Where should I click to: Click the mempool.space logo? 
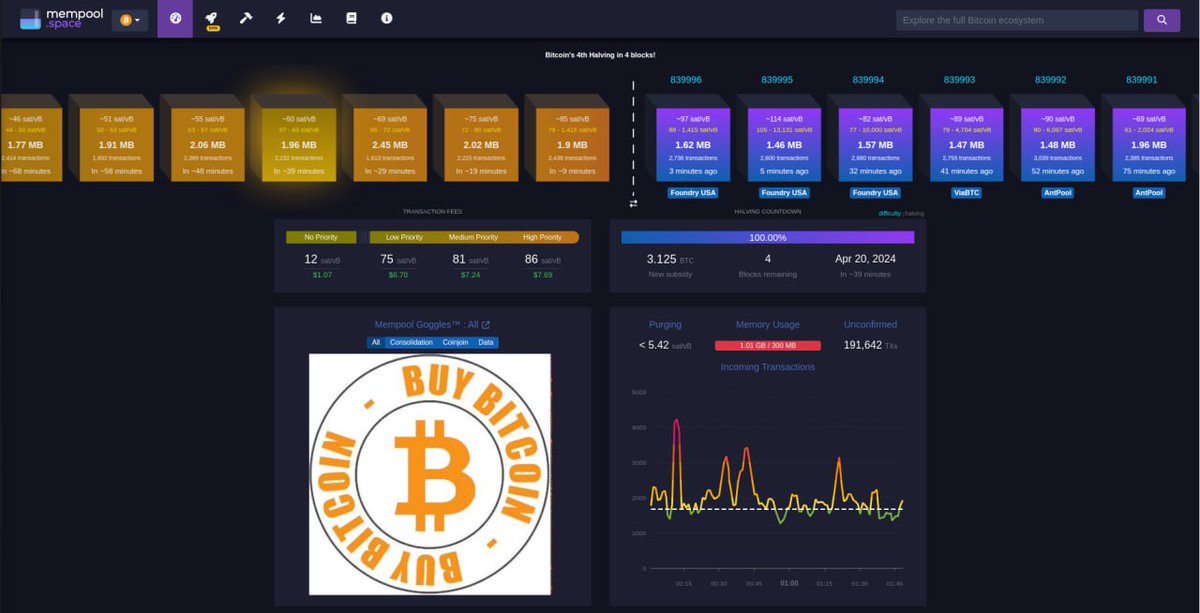(x=61, y=19)
